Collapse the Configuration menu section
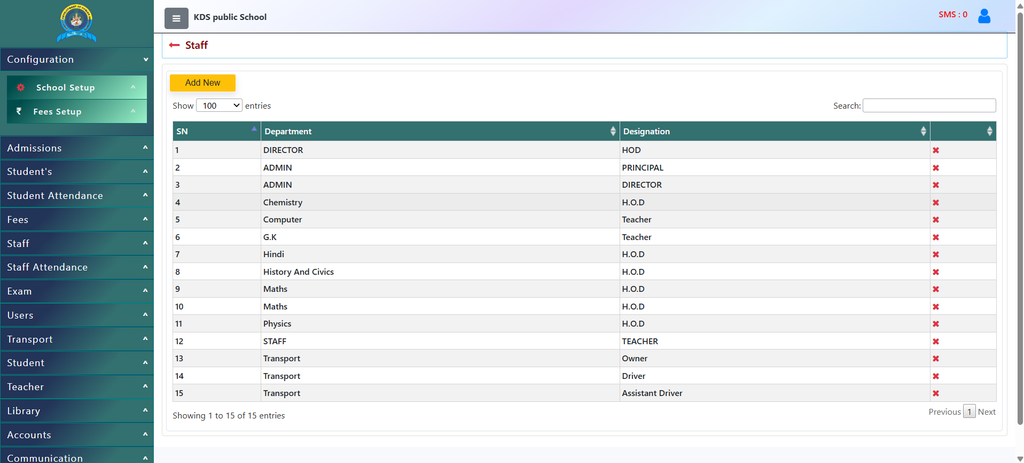The image size is (1024, 463). tap(76, 59)
